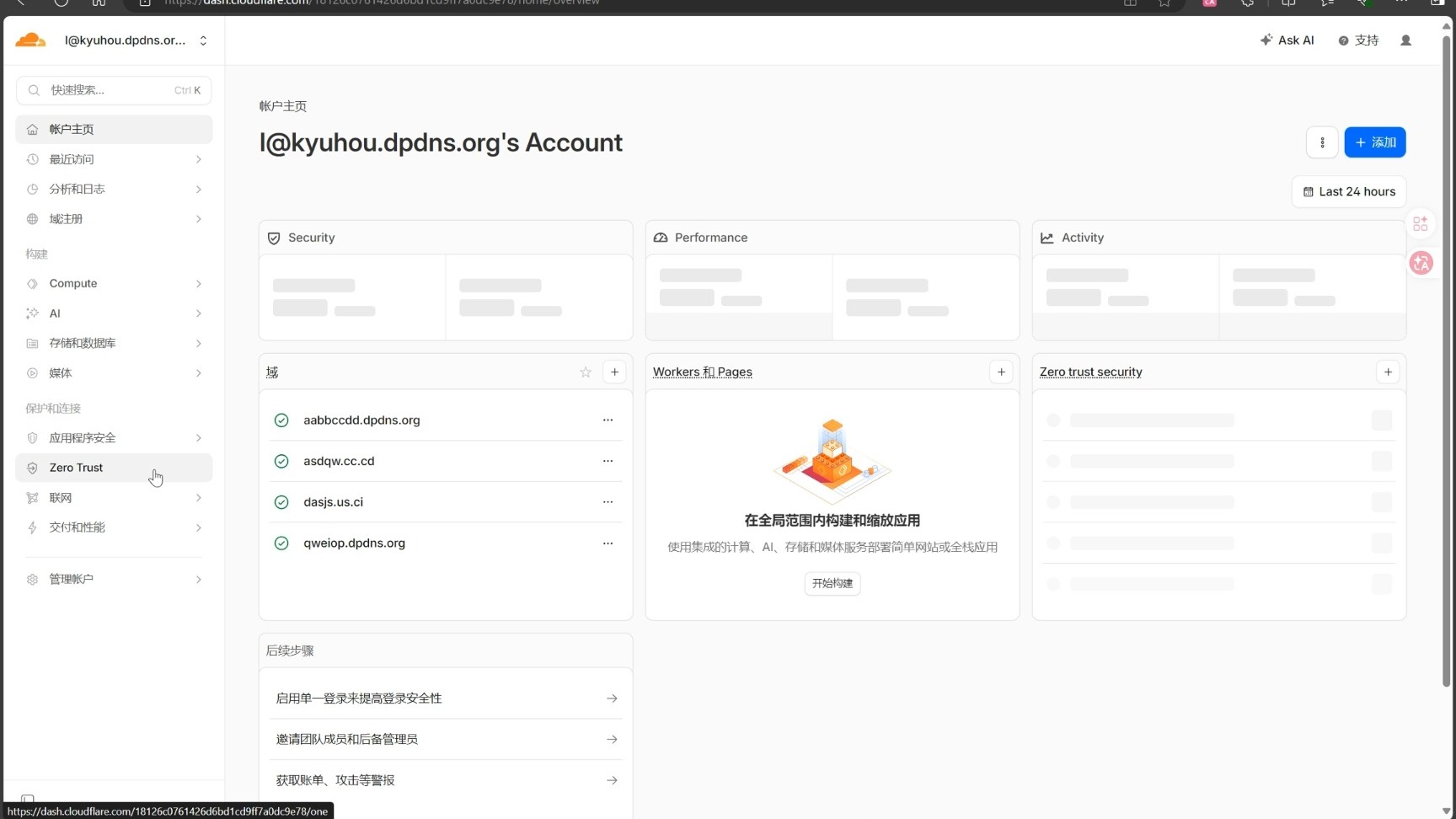Click the grid-plus floating widget icon
1456x819 pixels.
(1421, 223)
